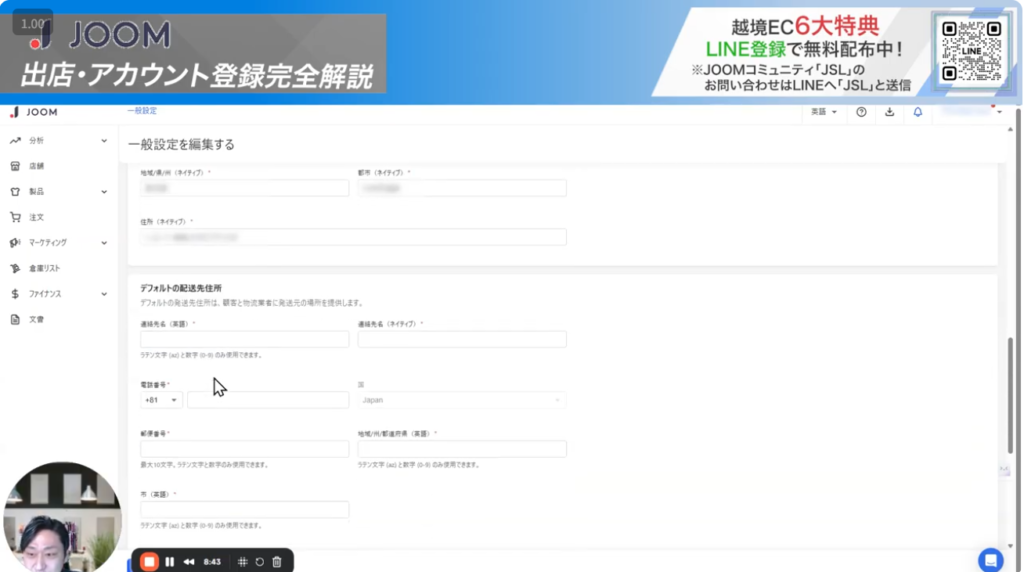The image size is (1024, 572).
Task: Click the Products (製品) shirt icon
Action: [x=15, y=191]
